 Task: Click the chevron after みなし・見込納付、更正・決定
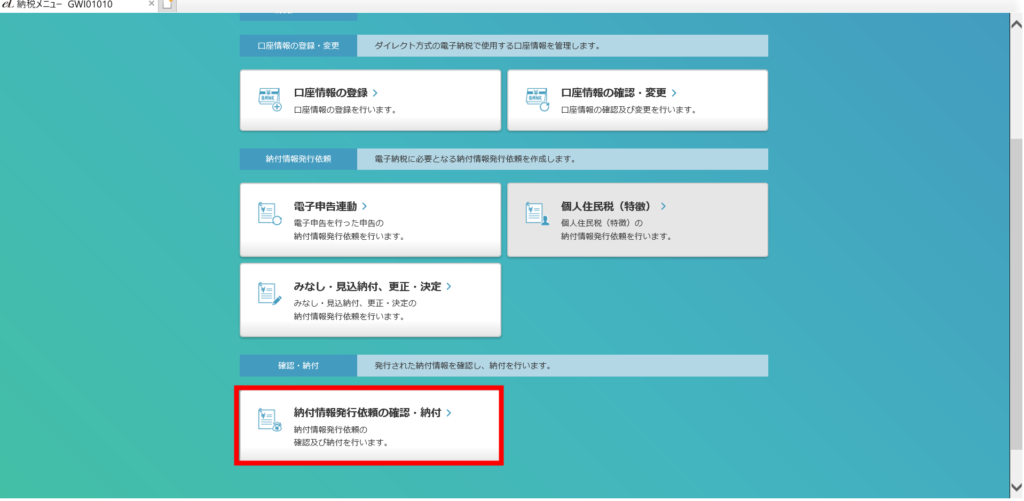449,286
